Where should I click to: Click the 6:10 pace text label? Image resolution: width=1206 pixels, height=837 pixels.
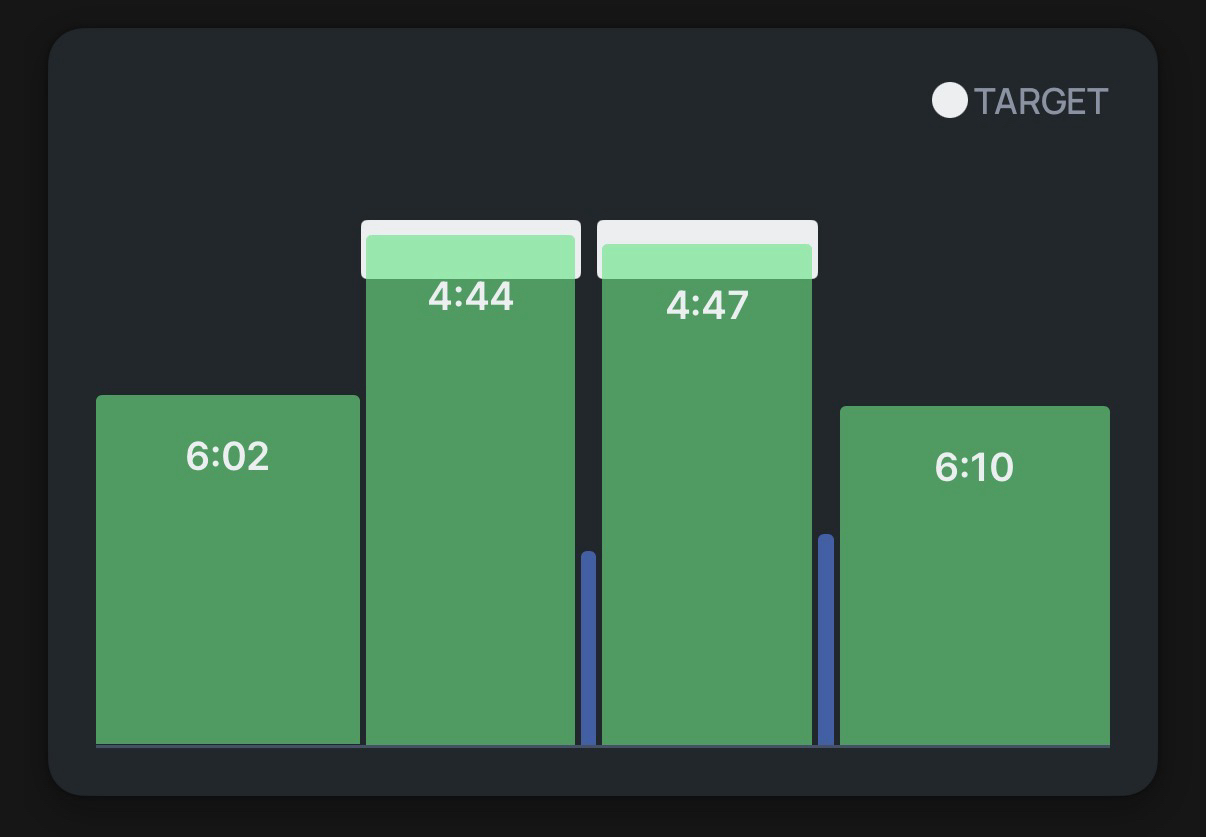coord(974,468)
